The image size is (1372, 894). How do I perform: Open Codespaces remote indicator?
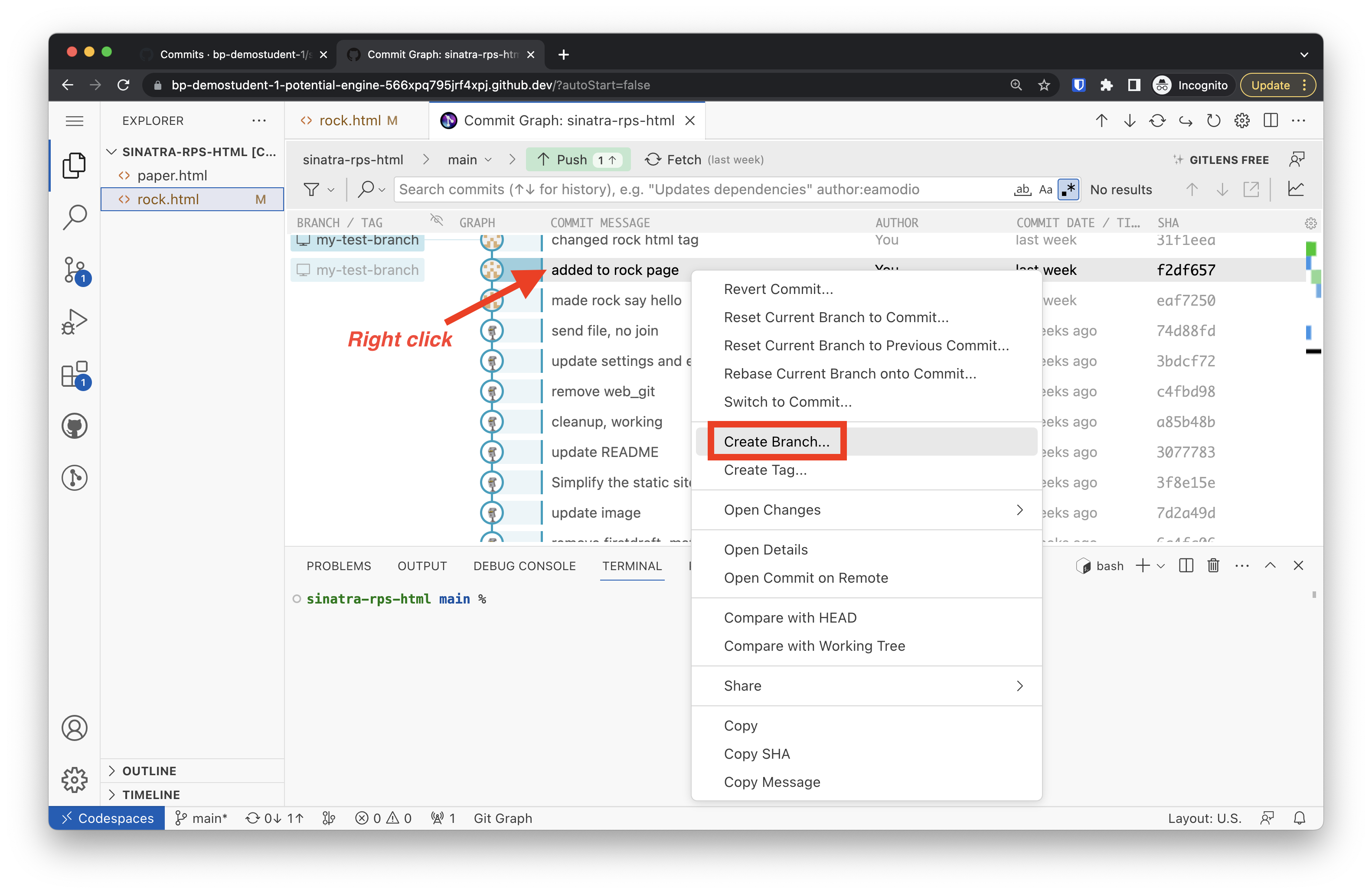point(107,818)
